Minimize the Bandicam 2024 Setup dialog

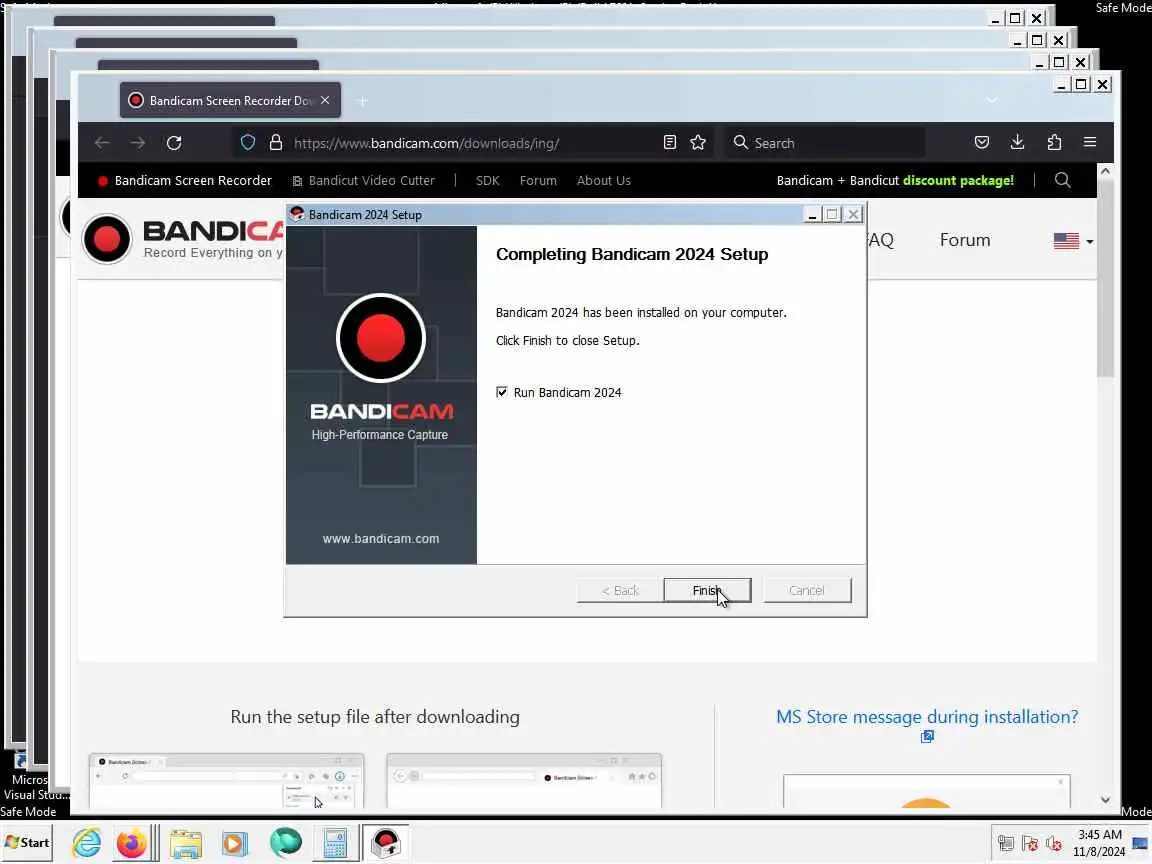pyautogui.click(x=812, y=215)
